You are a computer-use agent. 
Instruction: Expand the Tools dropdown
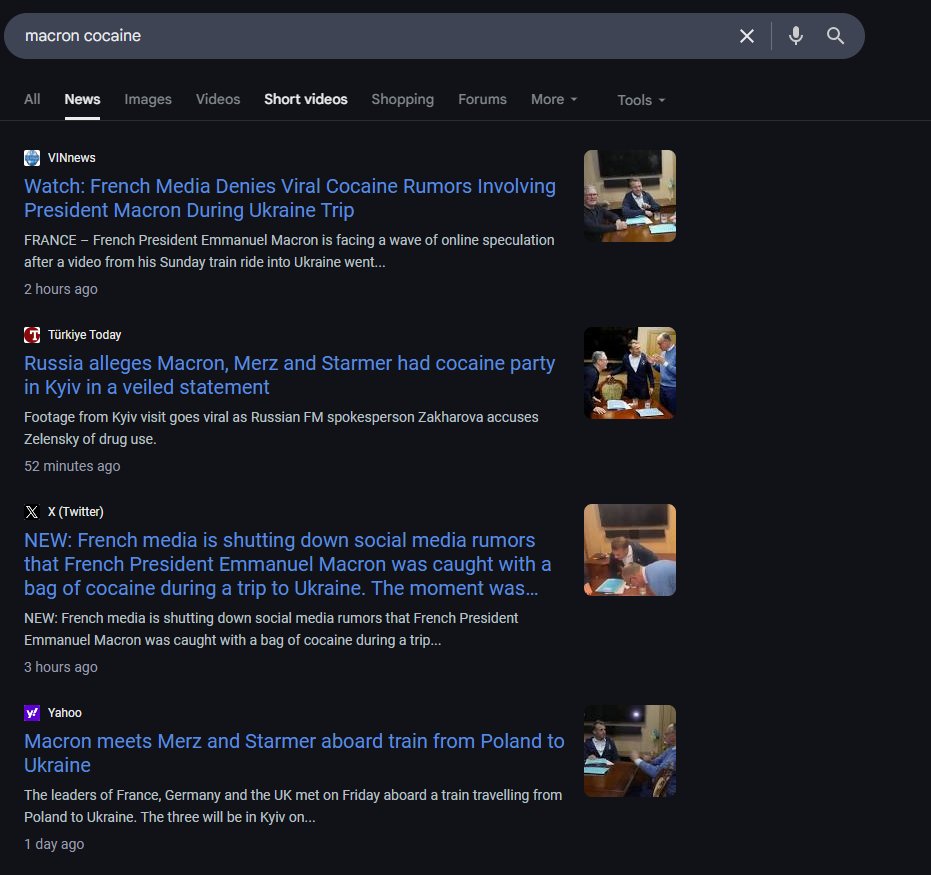641,100
